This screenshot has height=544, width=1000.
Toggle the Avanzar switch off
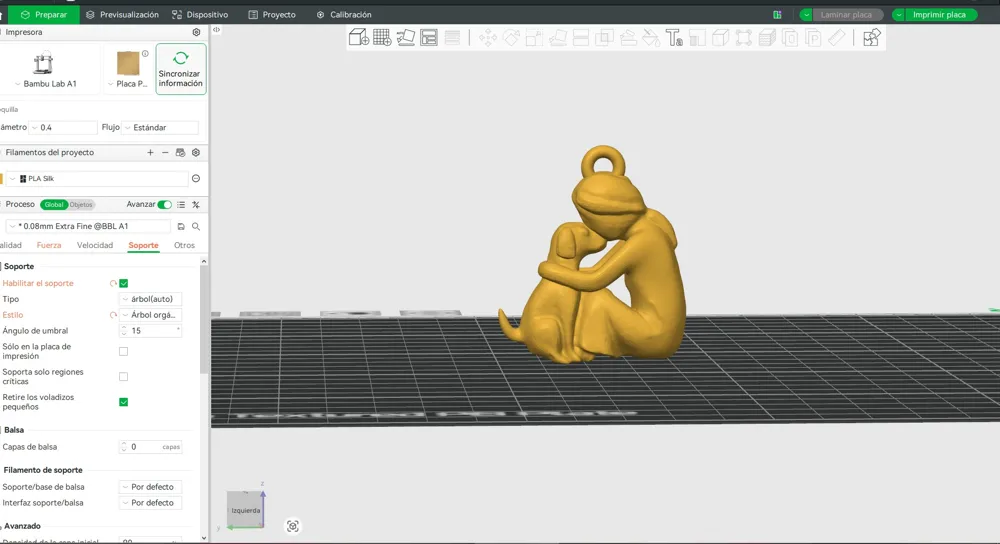pos(165,205)
